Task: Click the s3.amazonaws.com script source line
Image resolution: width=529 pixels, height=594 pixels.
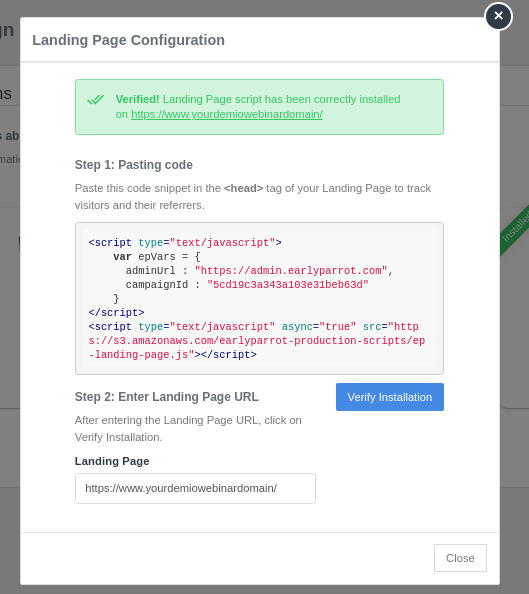Action: (257, 341)
